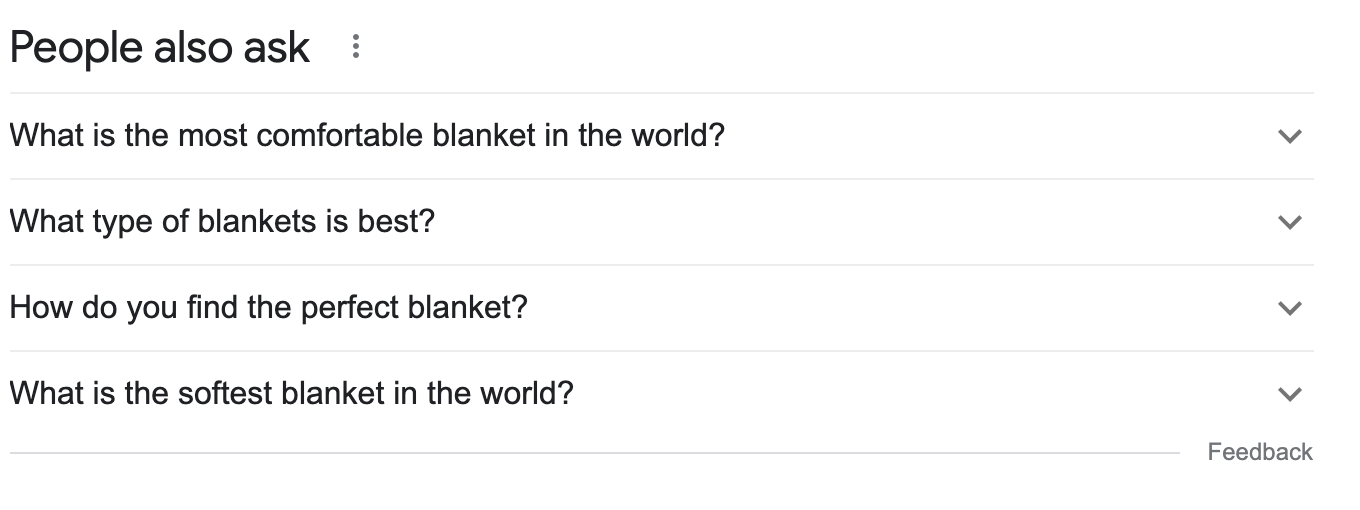Viewport: 1360px width, 510px height.
Task: Click the vertical ellipsis next to the heading
Action: coord(356,47)
